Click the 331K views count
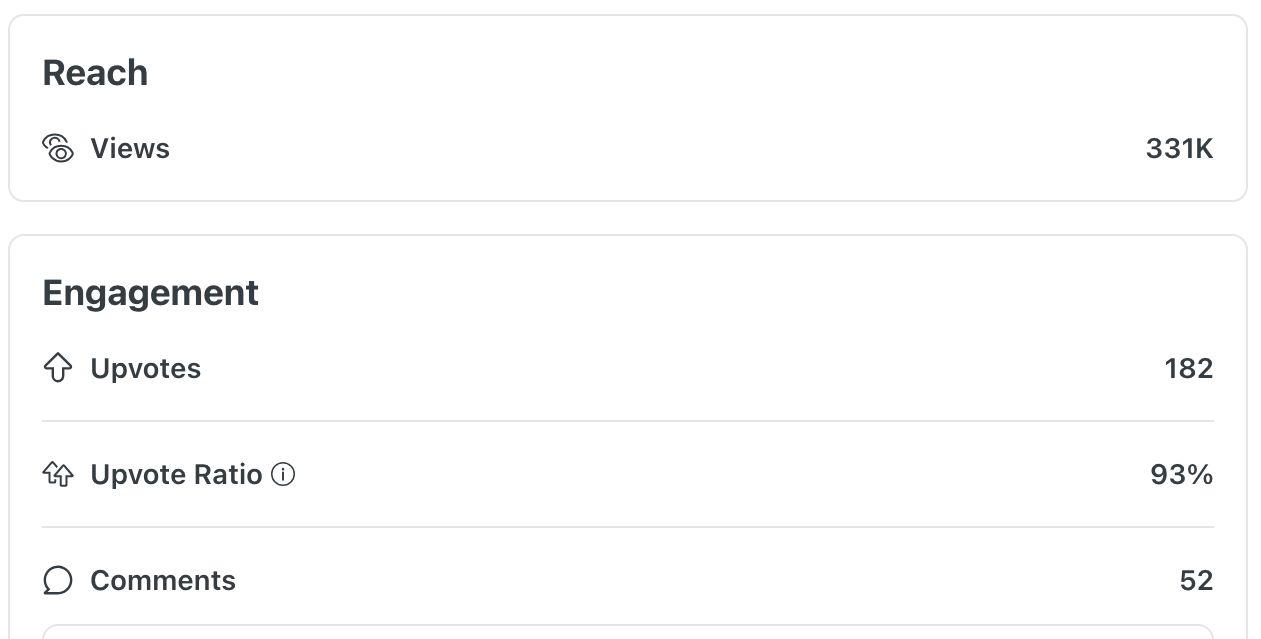Screen dimensions: 1261x639 click(1179, 149)
